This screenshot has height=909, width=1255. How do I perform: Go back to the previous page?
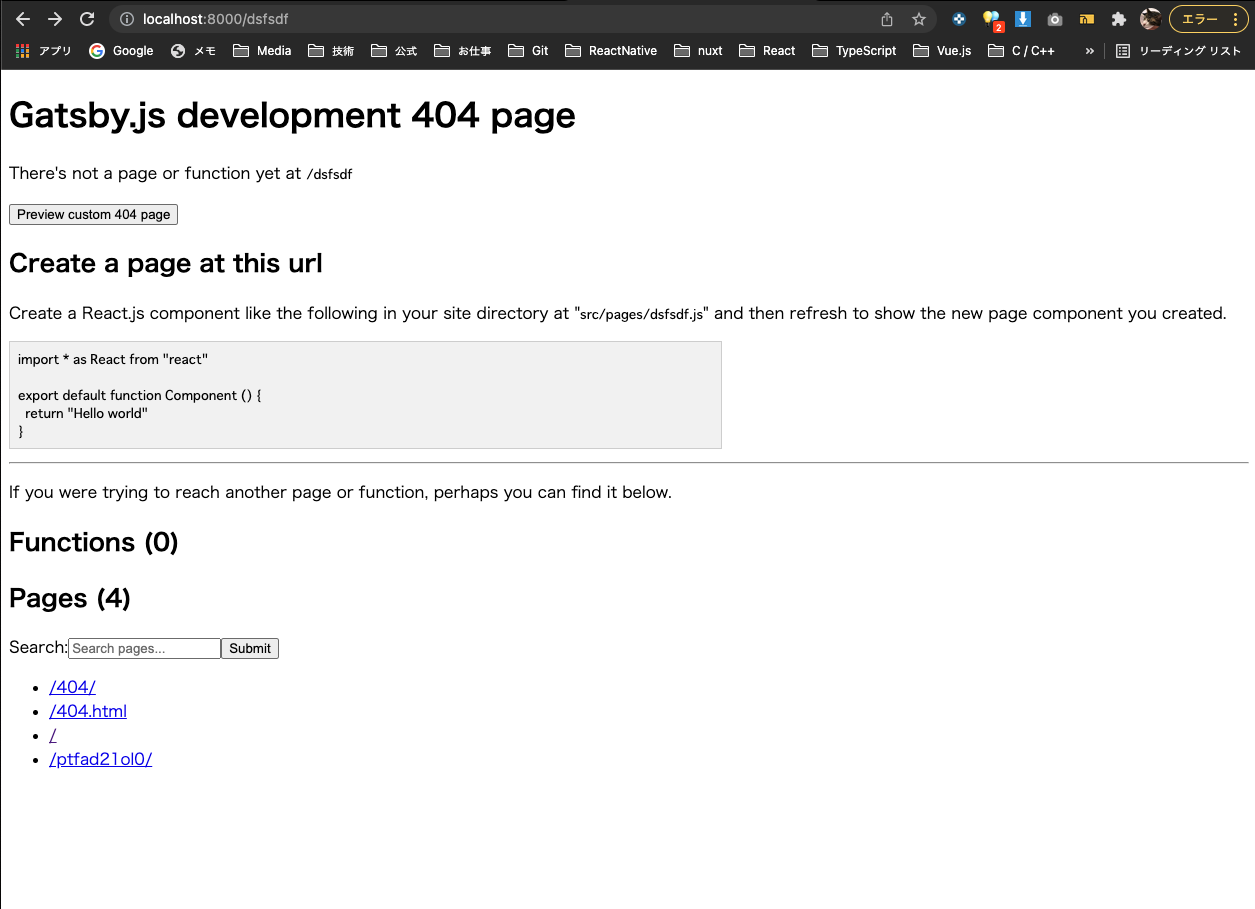23,19
